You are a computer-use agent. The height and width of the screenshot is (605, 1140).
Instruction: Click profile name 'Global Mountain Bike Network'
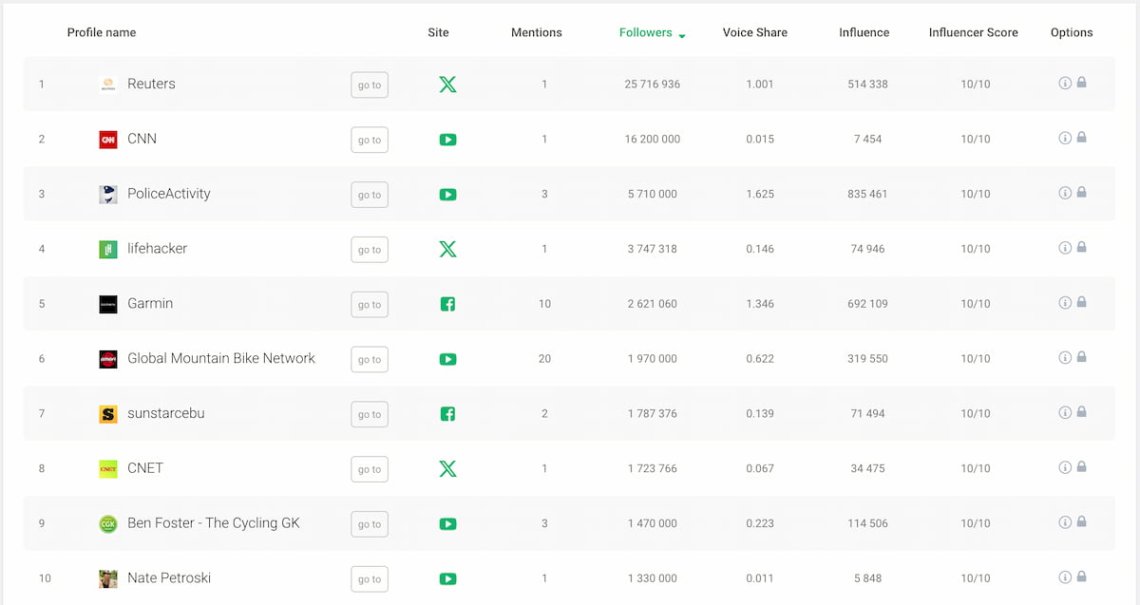221,358
